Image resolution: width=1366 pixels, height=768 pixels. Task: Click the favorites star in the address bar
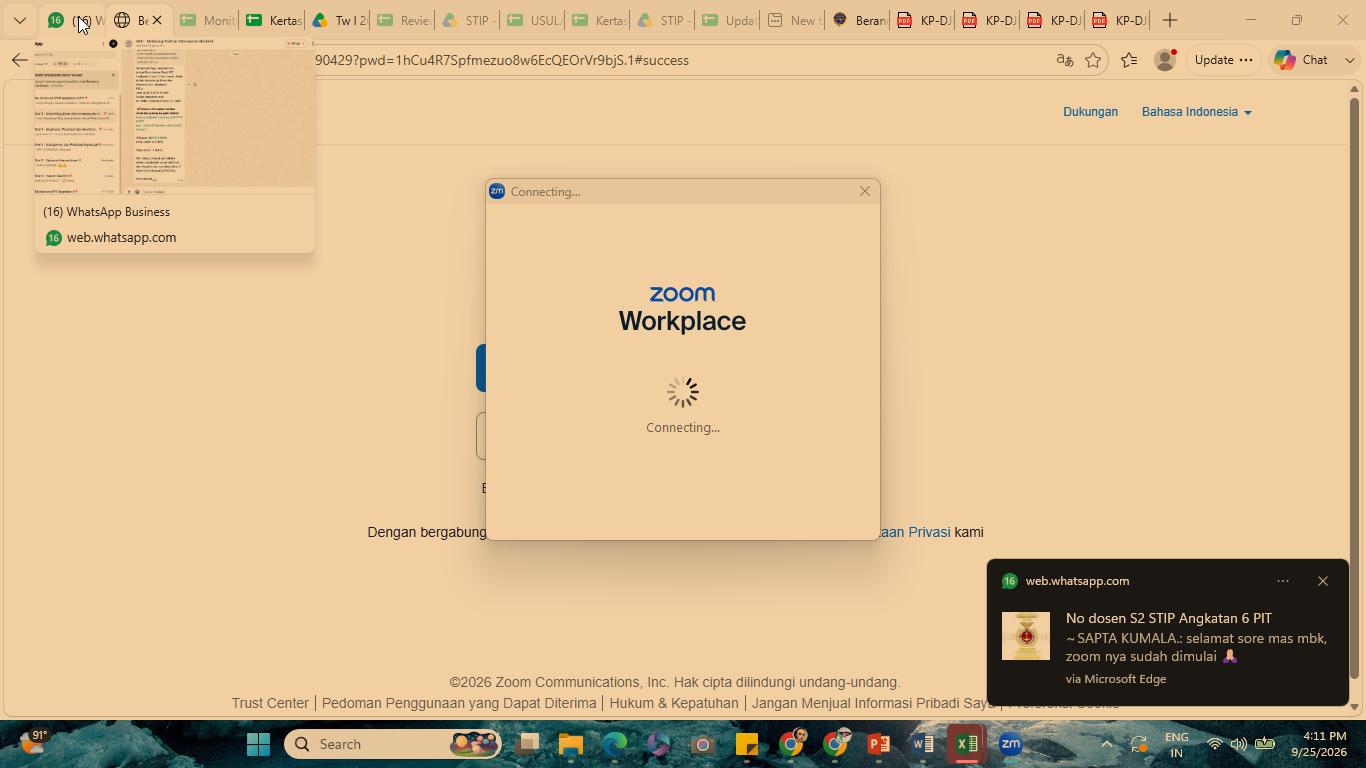click(1093, 60)
